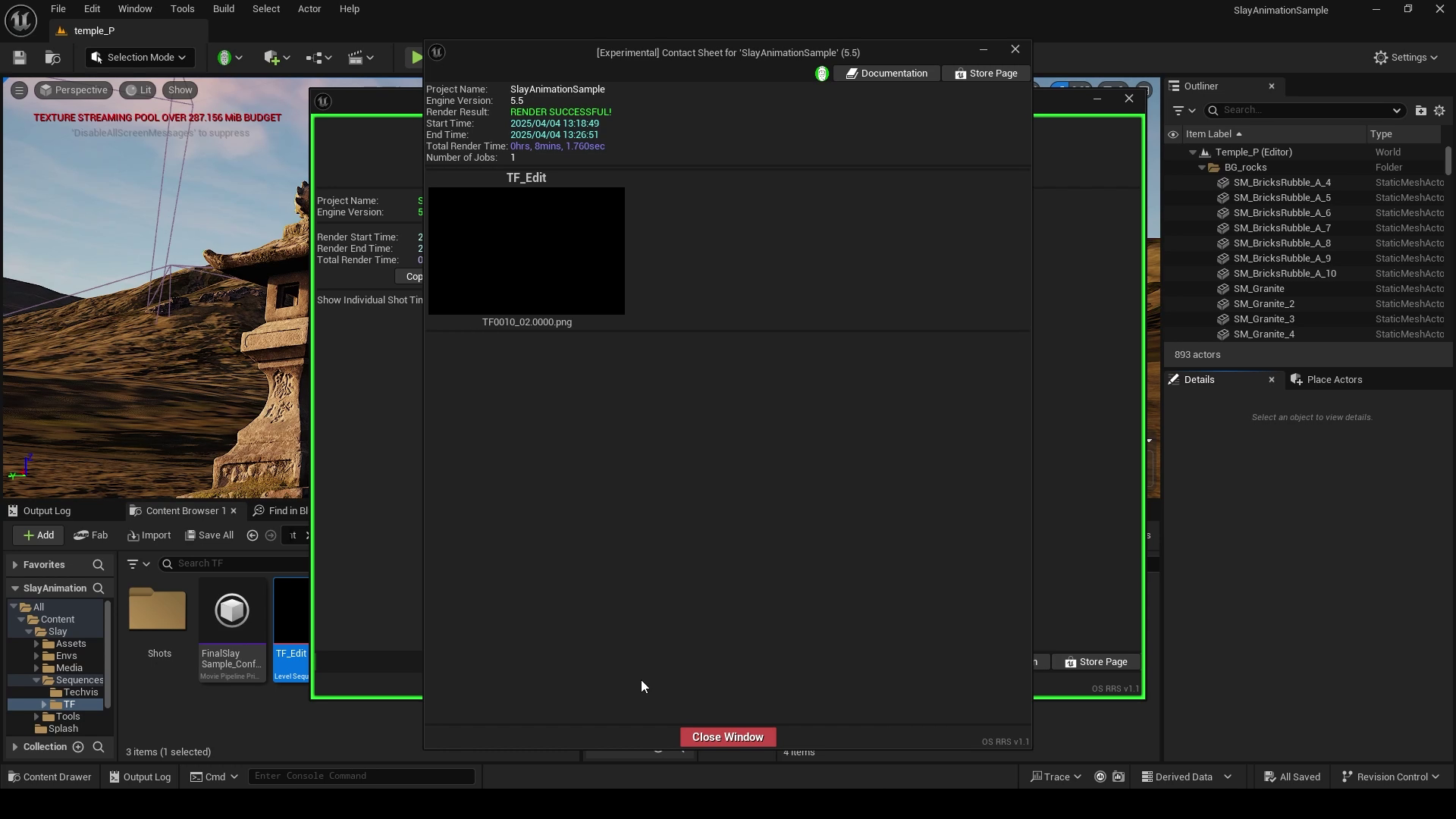This screenshot has height=819, width=1456.
Task: Open the Cmd console type dropdown
Action: coord(214,777)
